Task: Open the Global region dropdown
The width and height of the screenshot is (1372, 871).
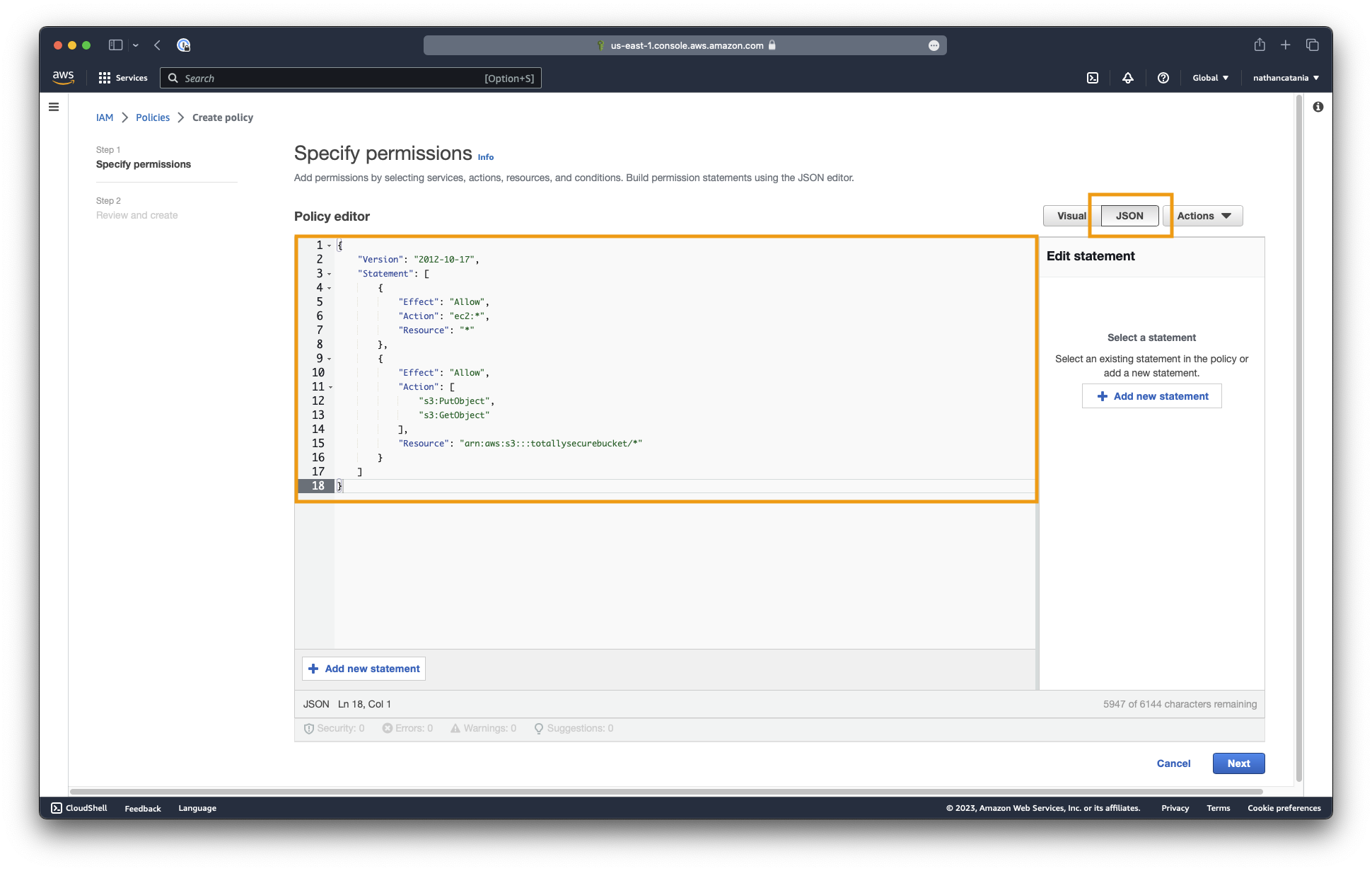Action: (x=1210, y=78)
